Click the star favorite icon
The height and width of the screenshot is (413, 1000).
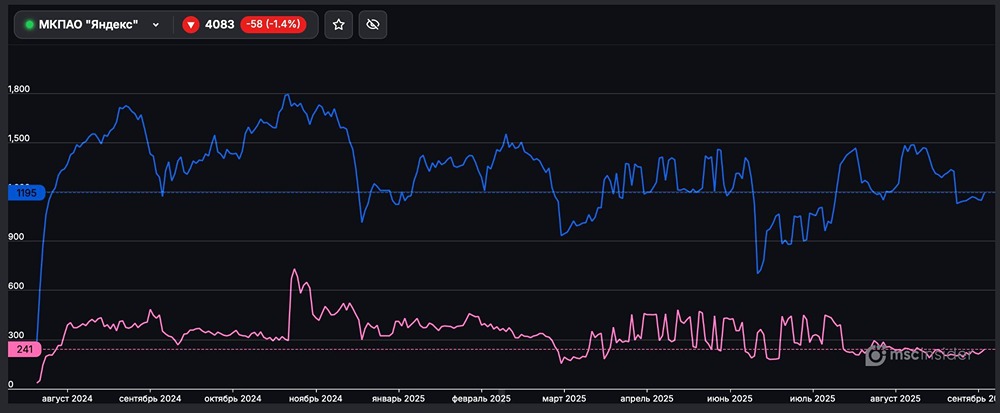point(339,25)
